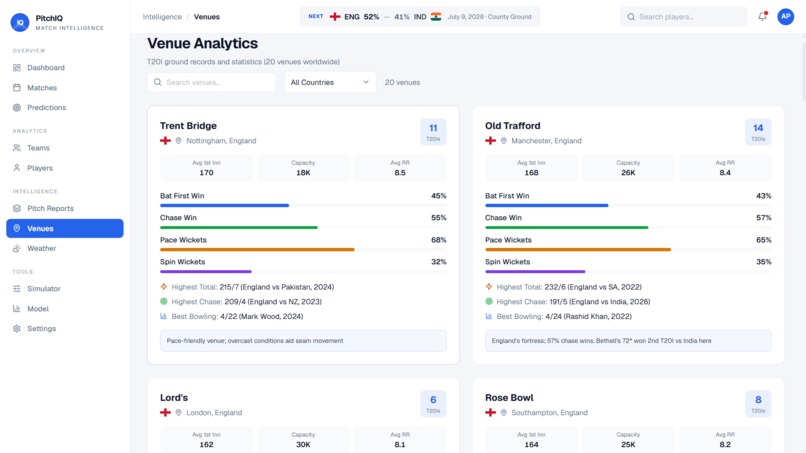This screenshot has width=806, height=453.
Task: Click the All Countries chevron arrow
Action: (x=366, y=82)
